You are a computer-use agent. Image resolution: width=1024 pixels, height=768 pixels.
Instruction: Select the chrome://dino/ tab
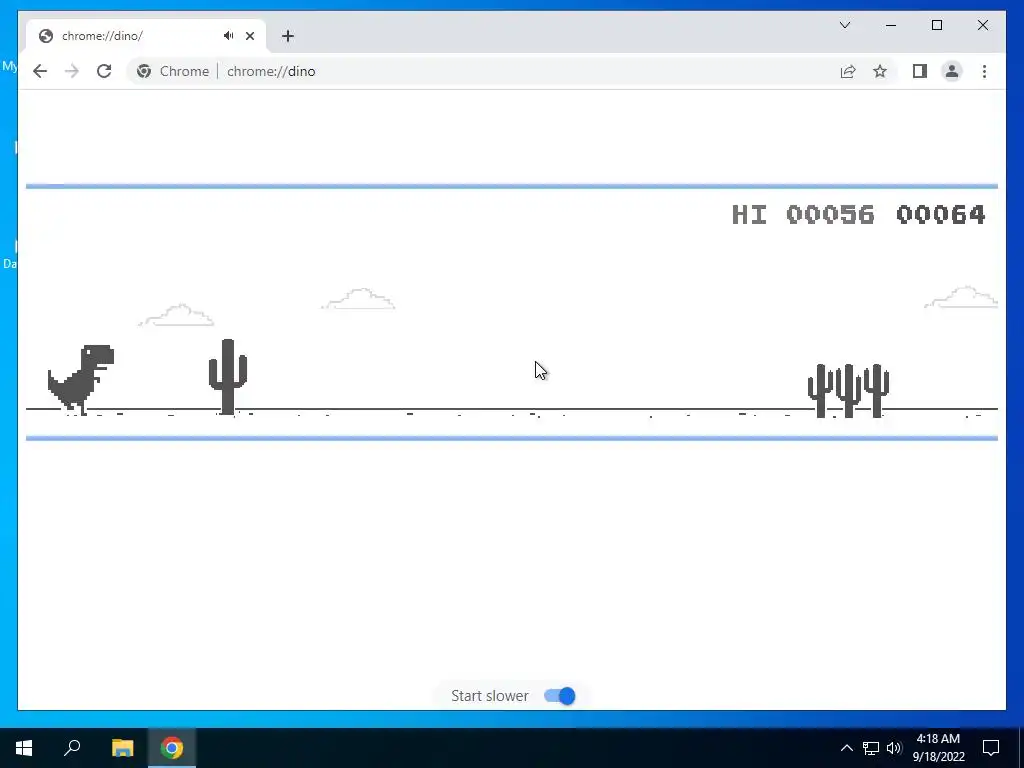point(146,36)
